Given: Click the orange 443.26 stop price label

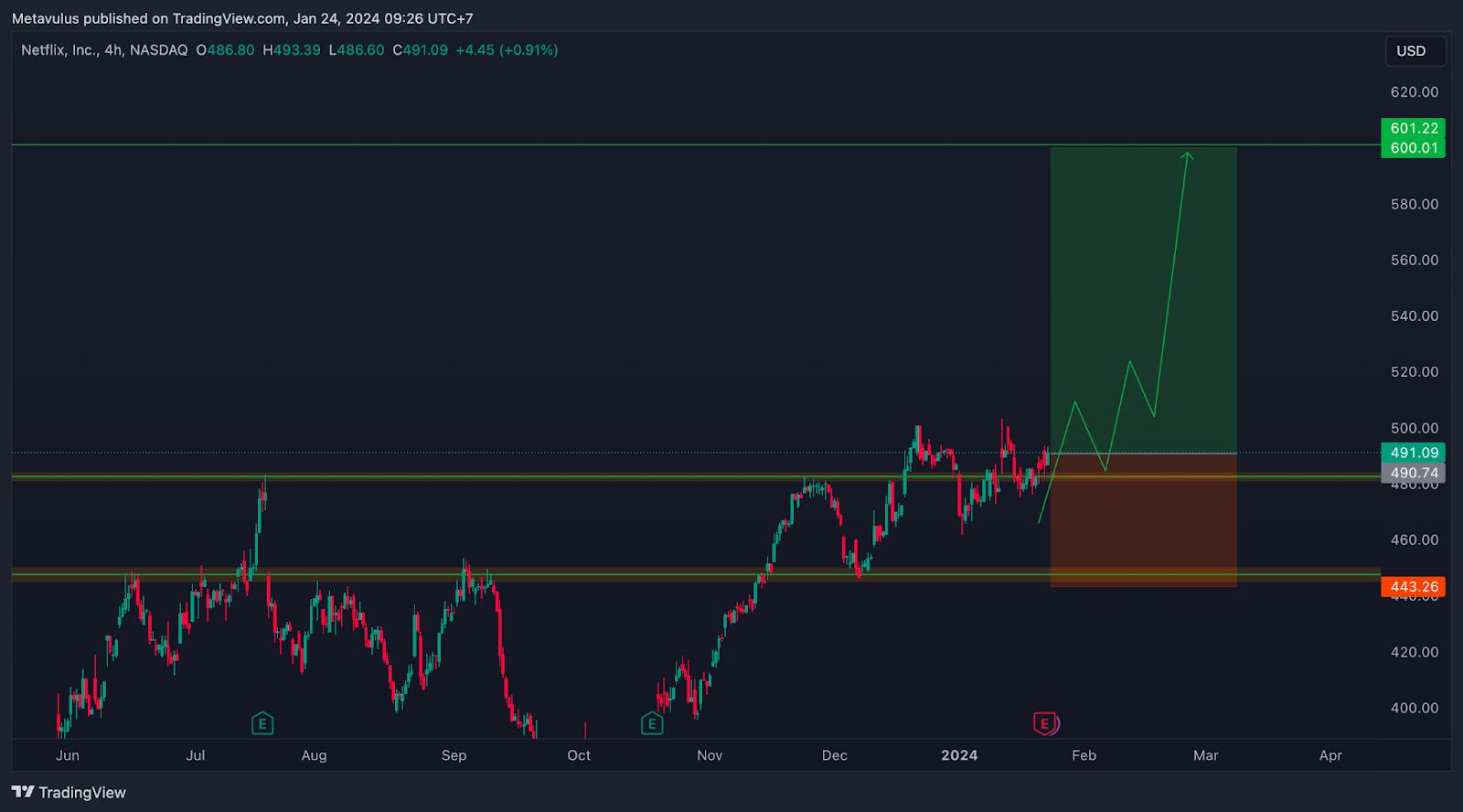Looking at the screenshot, I should pyautogui.click(x=1413, y=587).
